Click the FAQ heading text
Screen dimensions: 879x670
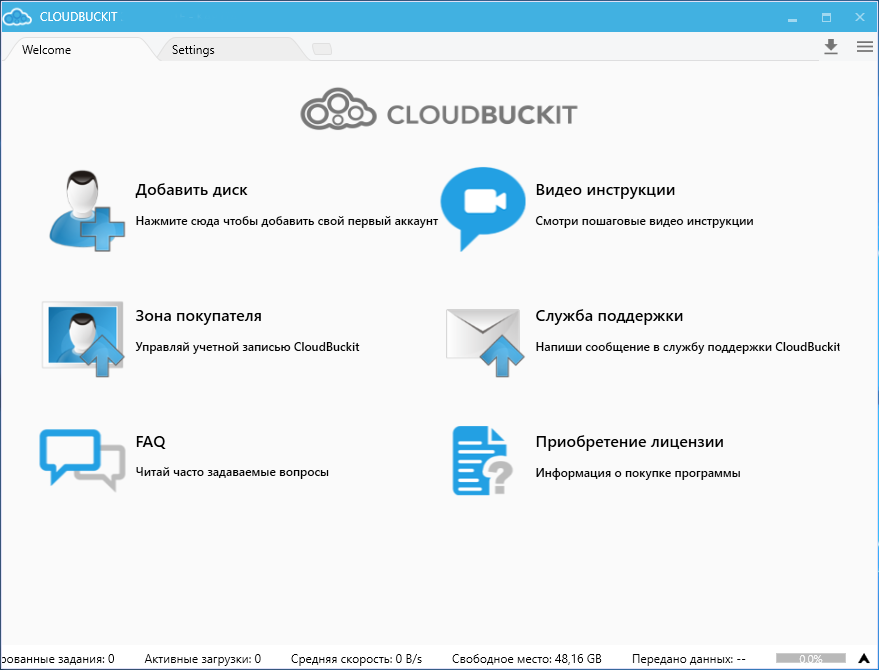tap(150, 442)
